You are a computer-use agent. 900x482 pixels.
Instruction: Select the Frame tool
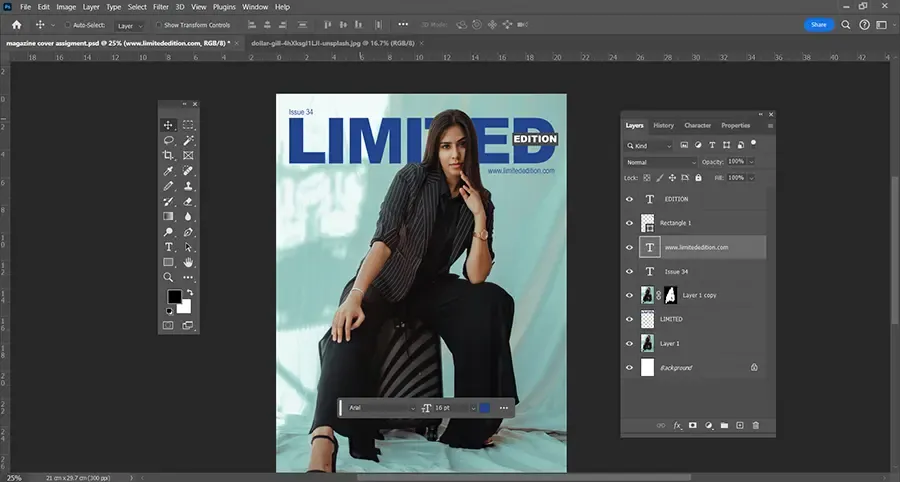coord(188,156)
